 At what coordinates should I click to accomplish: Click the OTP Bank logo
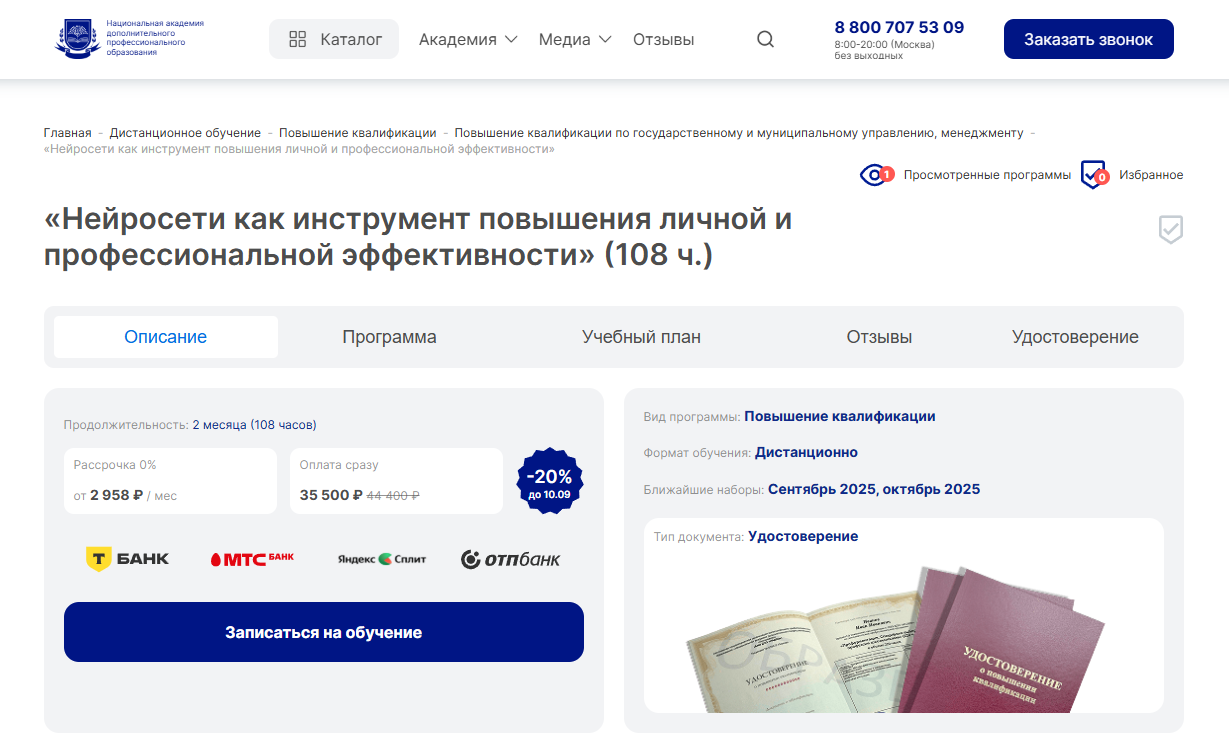(510, 559)
